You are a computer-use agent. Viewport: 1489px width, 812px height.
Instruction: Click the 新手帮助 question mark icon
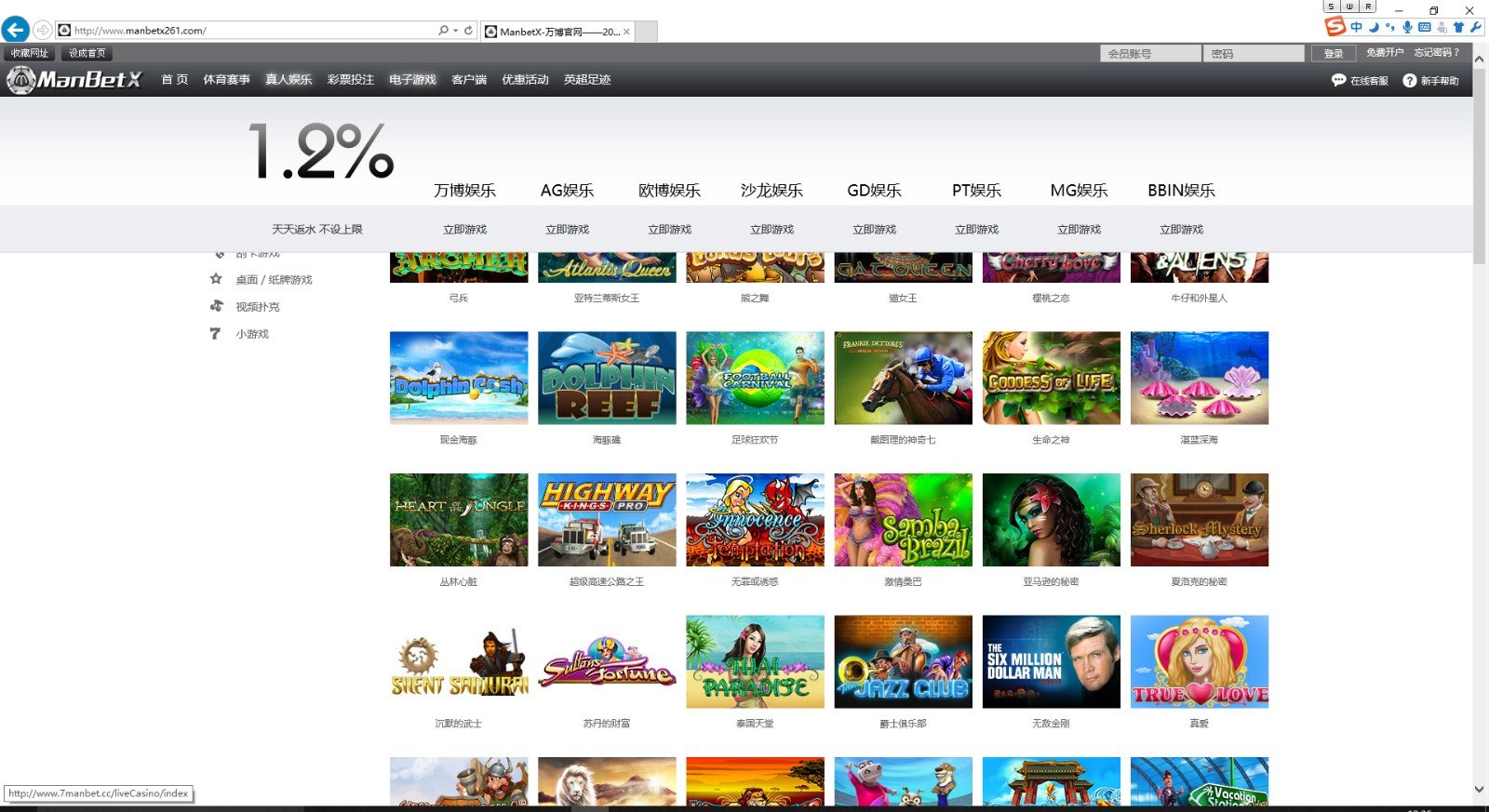1409,81
